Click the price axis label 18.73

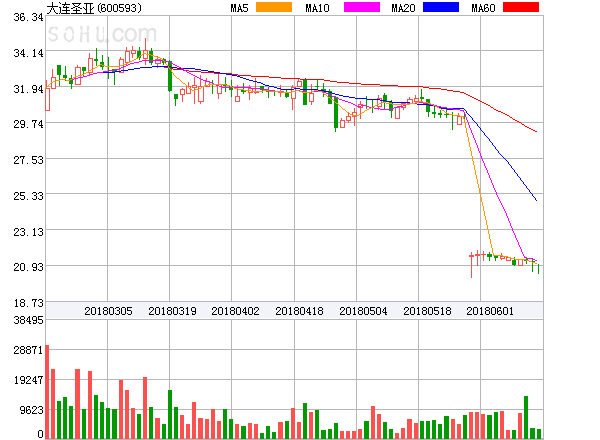pos(28,303)
